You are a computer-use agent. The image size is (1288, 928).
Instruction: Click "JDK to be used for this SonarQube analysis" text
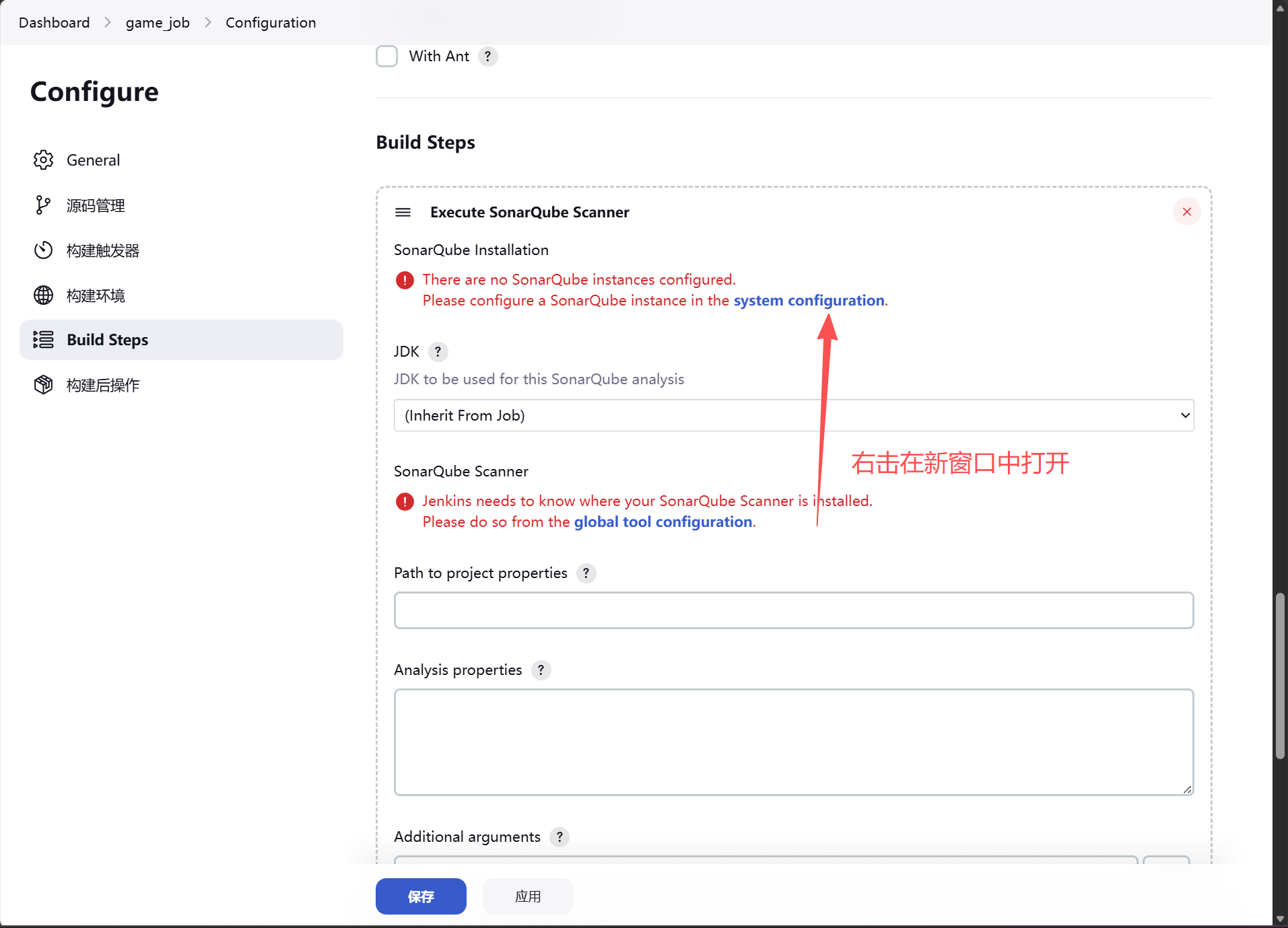pyautogui.click(x=539, y=380)
